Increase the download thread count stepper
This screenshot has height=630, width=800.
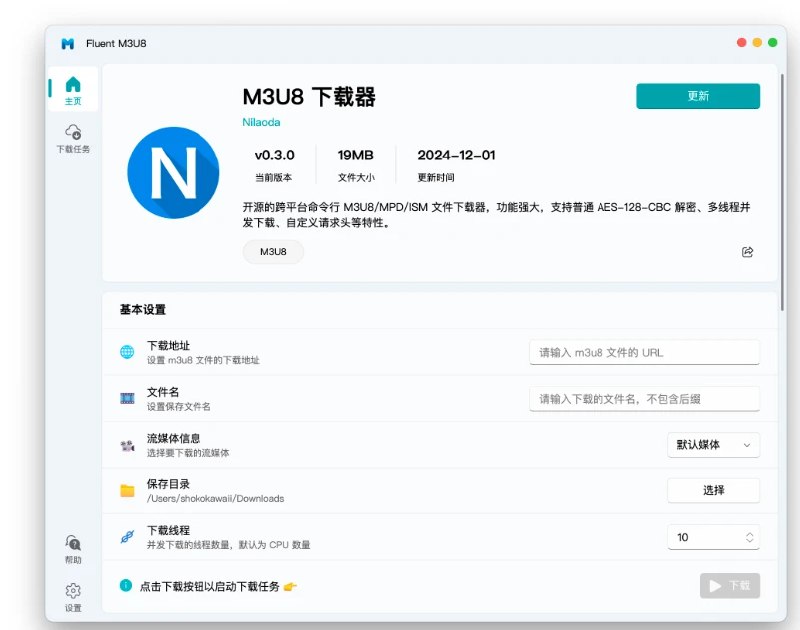point(747,532)
